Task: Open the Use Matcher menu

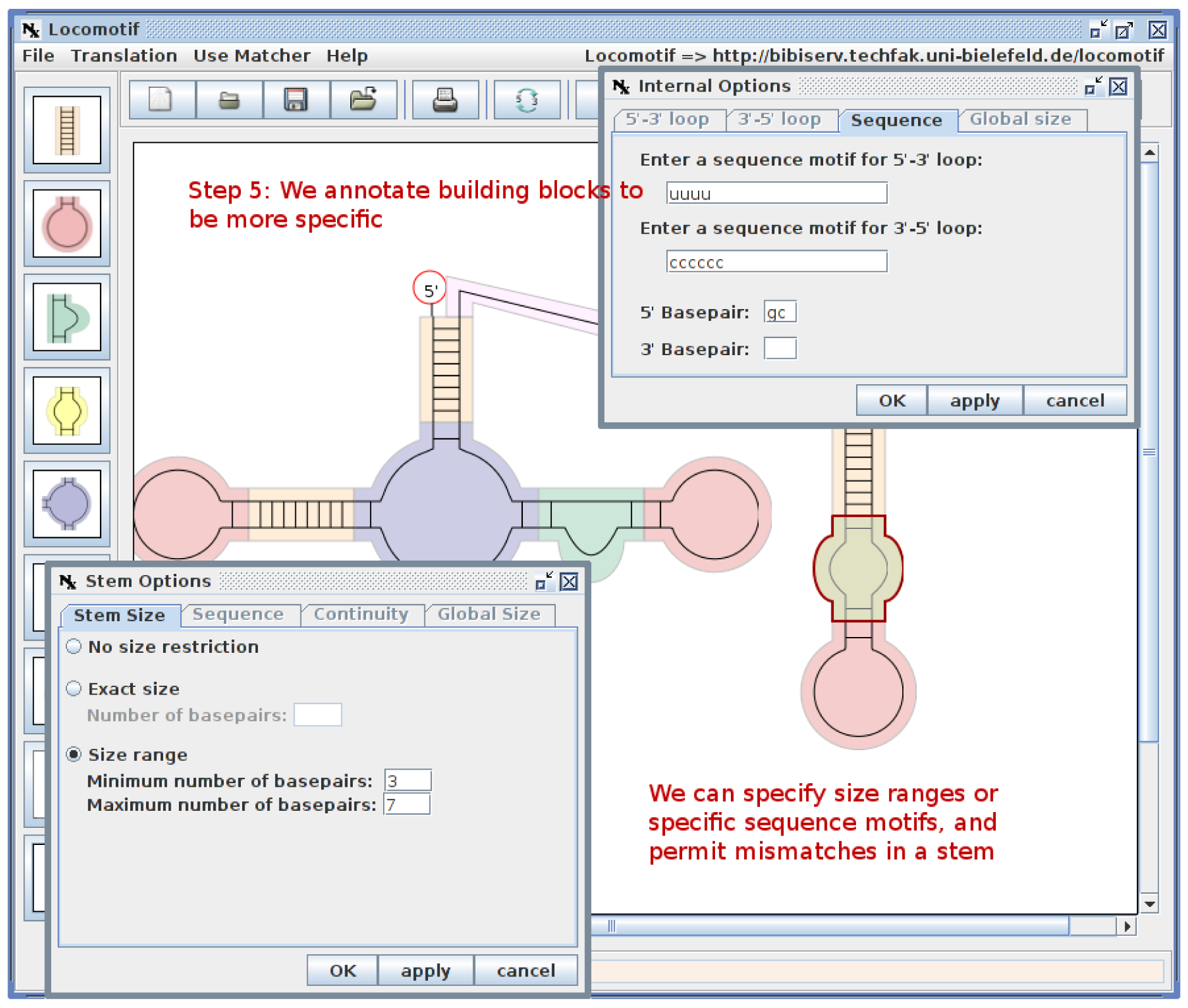Action: pos(252,56)
